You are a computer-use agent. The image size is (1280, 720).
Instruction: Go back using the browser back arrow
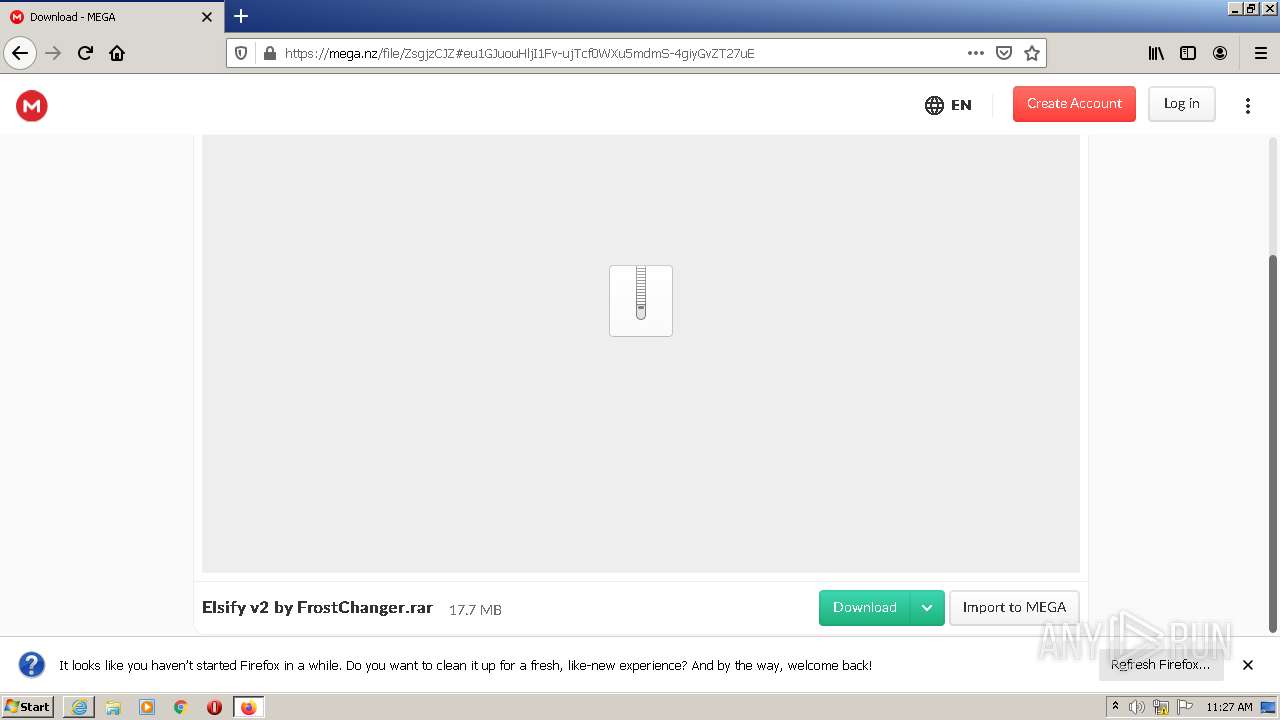(20, 53)
